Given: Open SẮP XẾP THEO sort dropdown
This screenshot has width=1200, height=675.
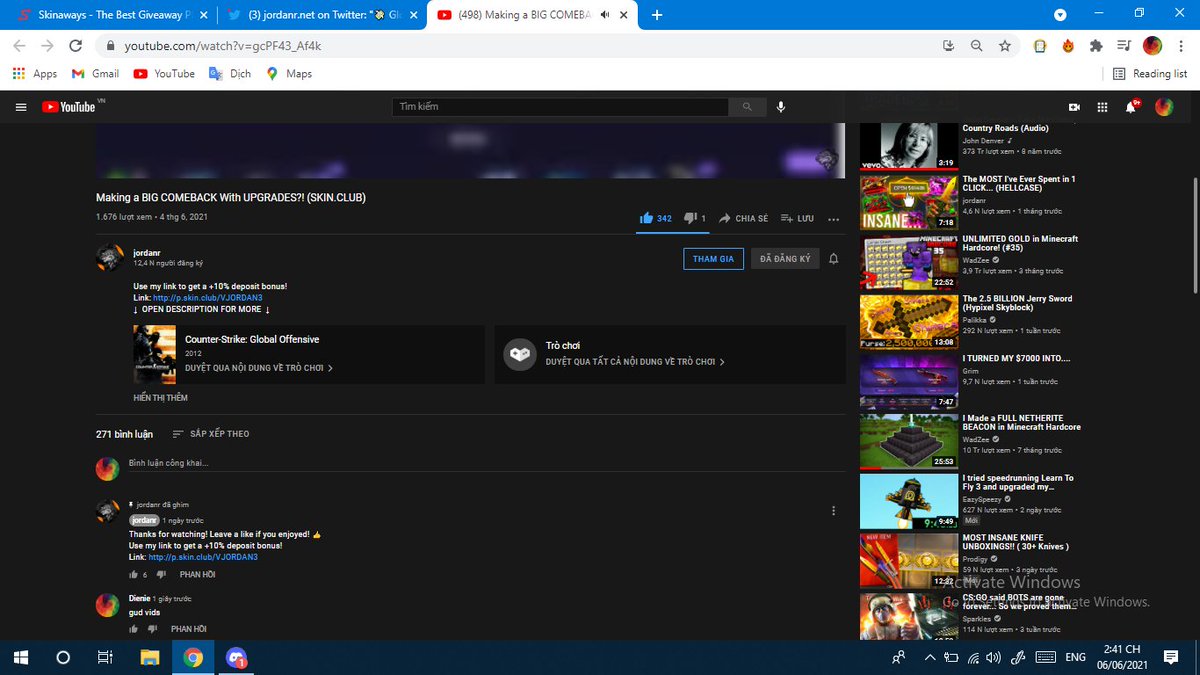Looking at the screenshot, I should click(211, 434).
